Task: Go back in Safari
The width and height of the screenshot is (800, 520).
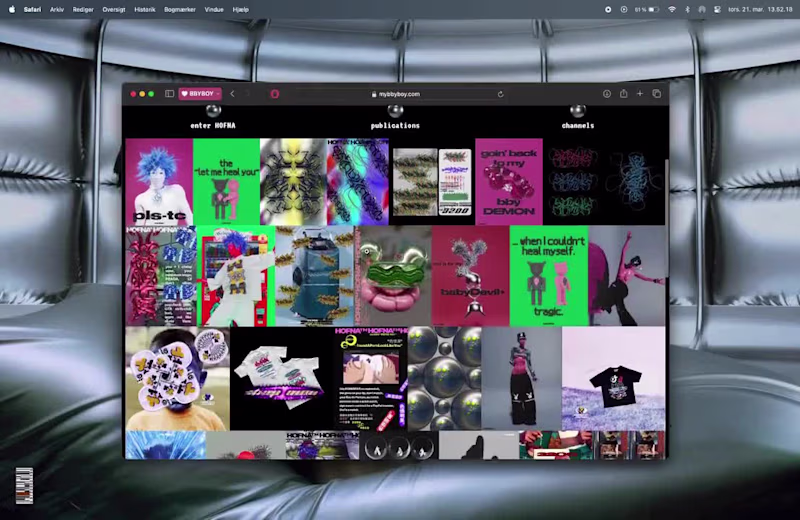Action: pyautogui.click(x=233, y=94)
